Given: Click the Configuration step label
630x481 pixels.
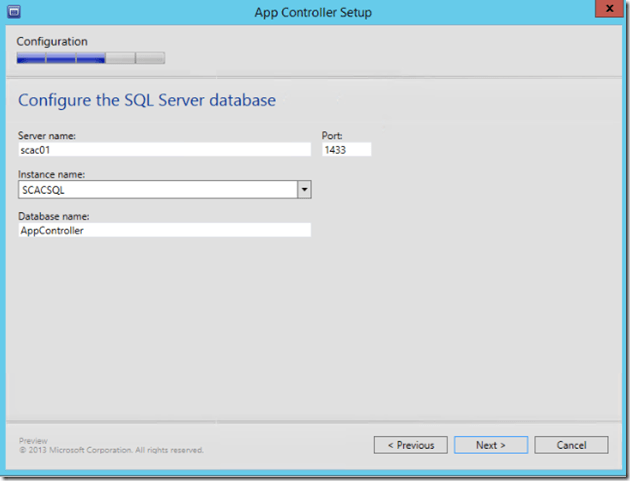Looking at the screenshot, I should coord(52,42).
